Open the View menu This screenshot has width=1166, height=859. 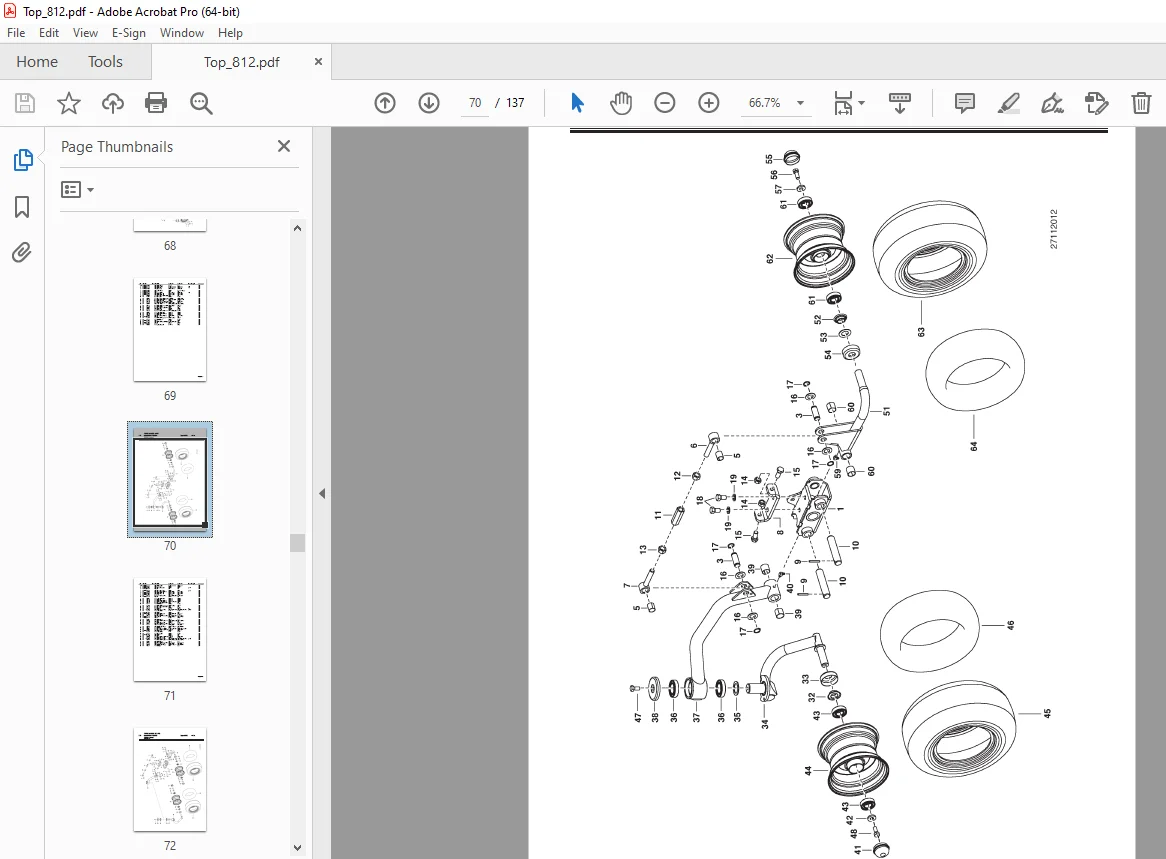(x=85, y=33)
